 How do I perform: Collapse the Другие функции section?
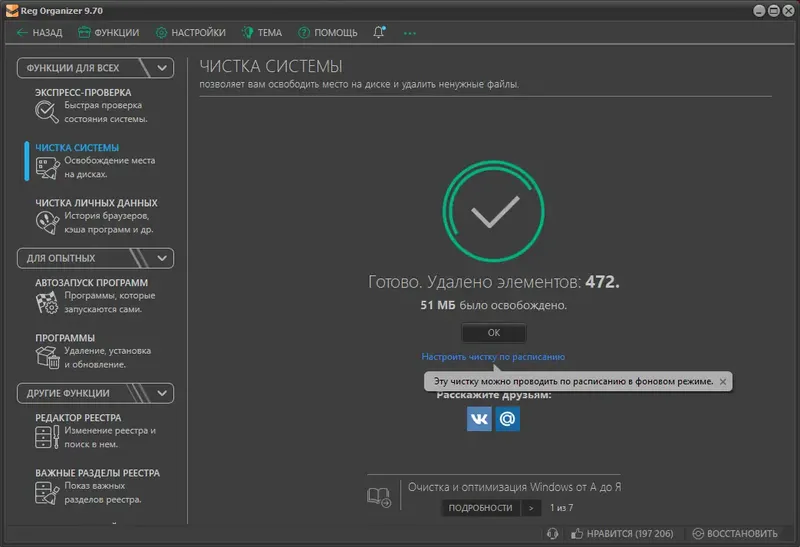pos(162,393)
